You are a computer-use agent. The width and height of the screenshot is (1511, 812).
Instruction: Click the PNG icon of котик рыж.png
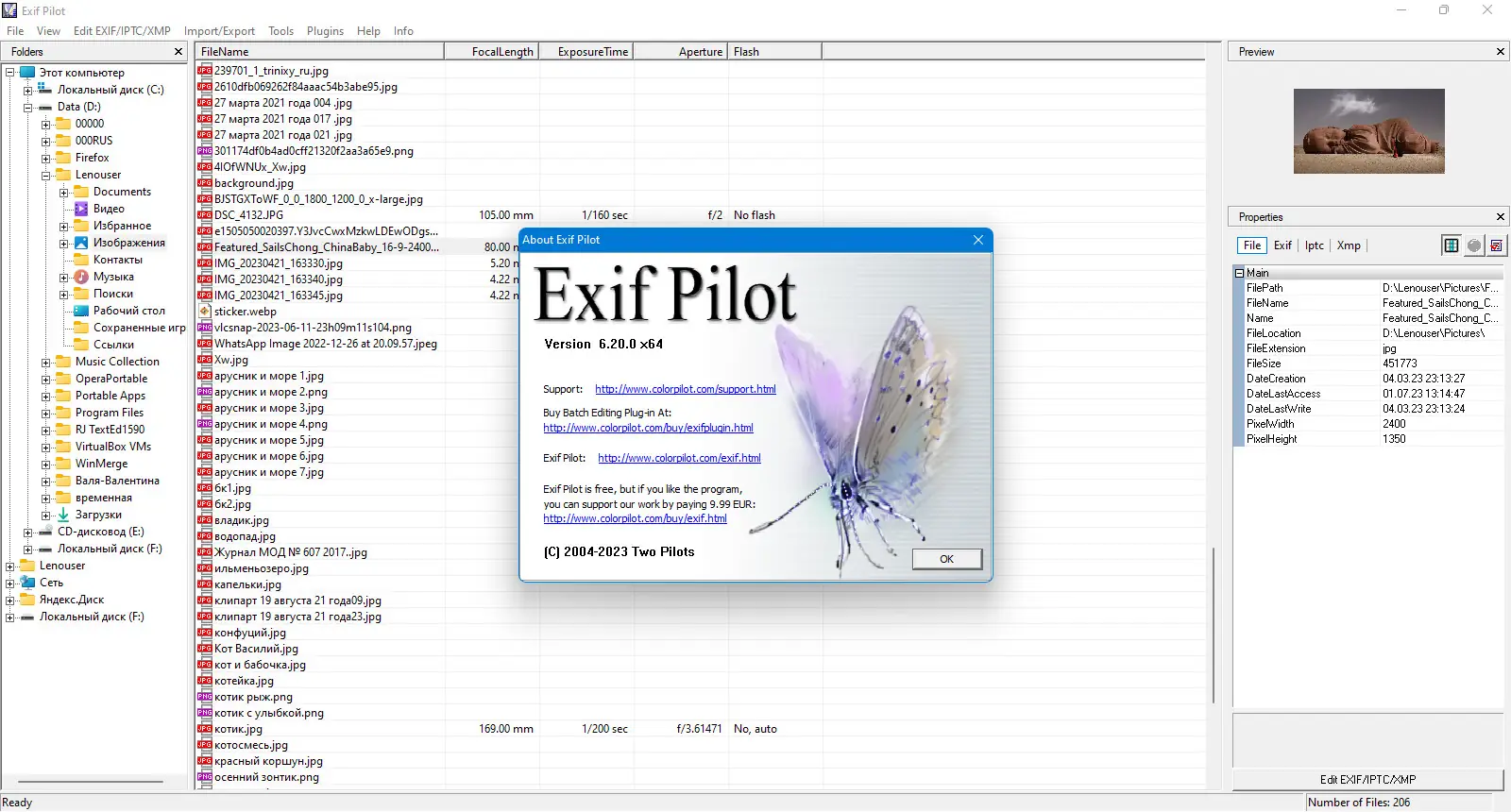pos(204,697)
